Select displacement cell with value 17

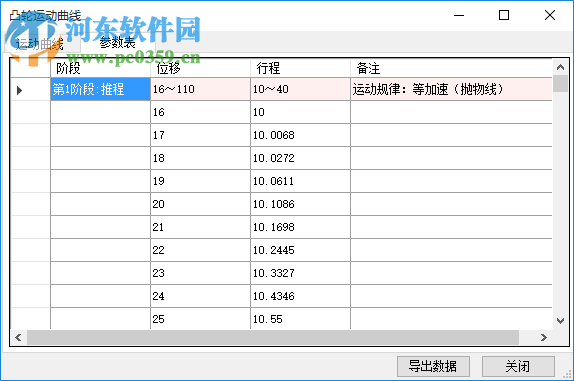[x=200, y=135]
